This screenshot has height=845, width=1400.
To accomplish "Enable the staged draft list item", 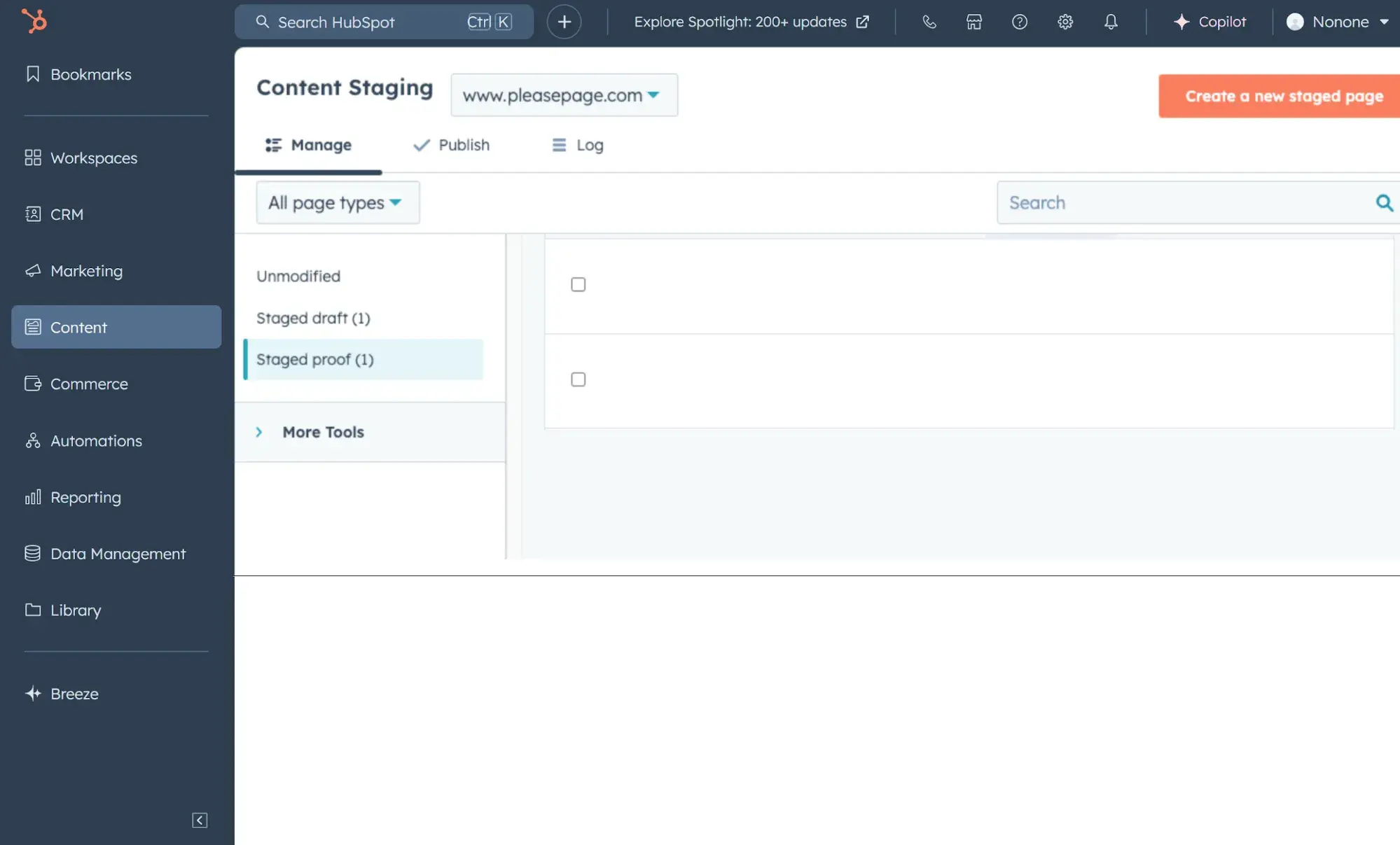I will (312, 318).
